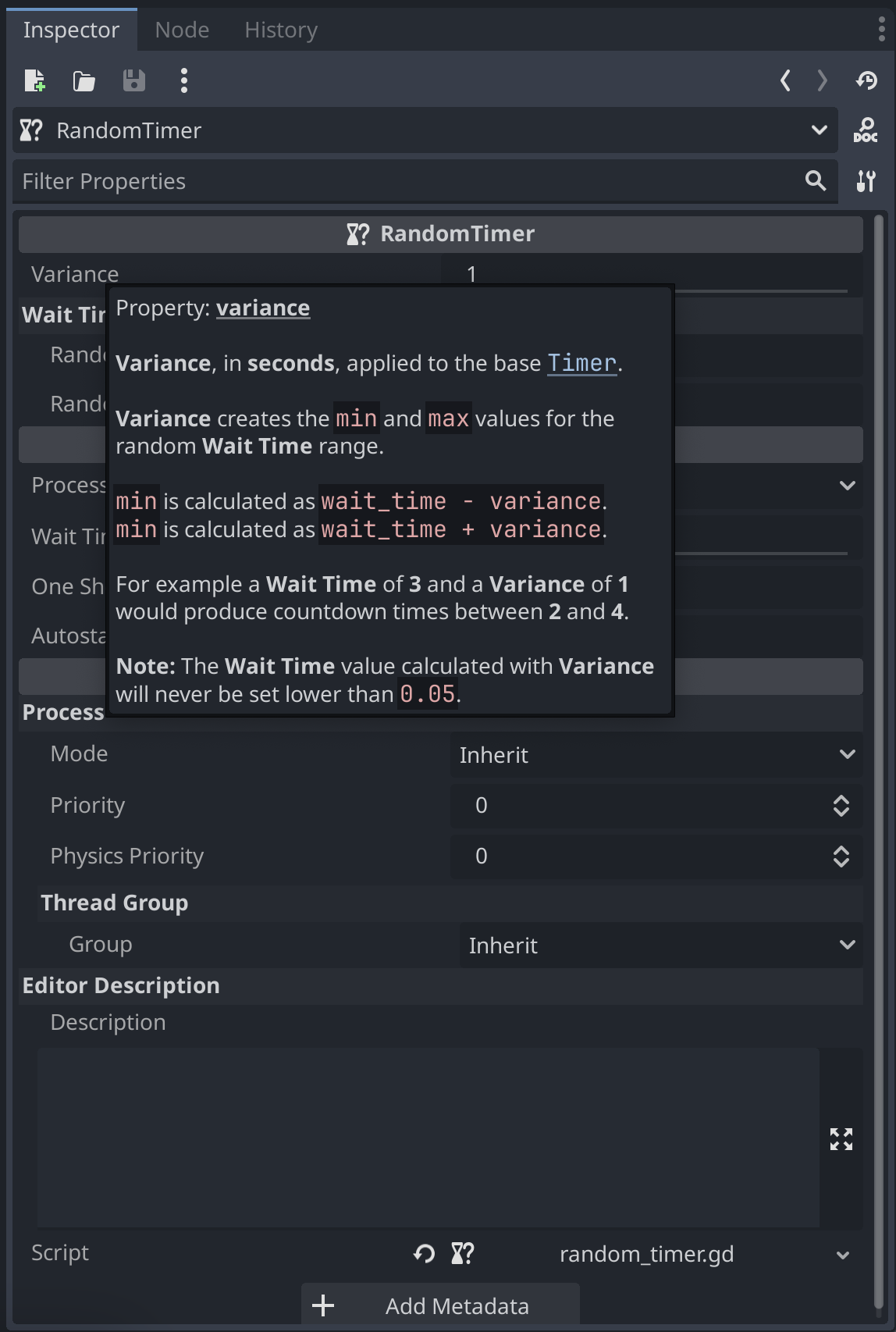
Task: Open dock options three dots
Action: click(x=882, y=29)
